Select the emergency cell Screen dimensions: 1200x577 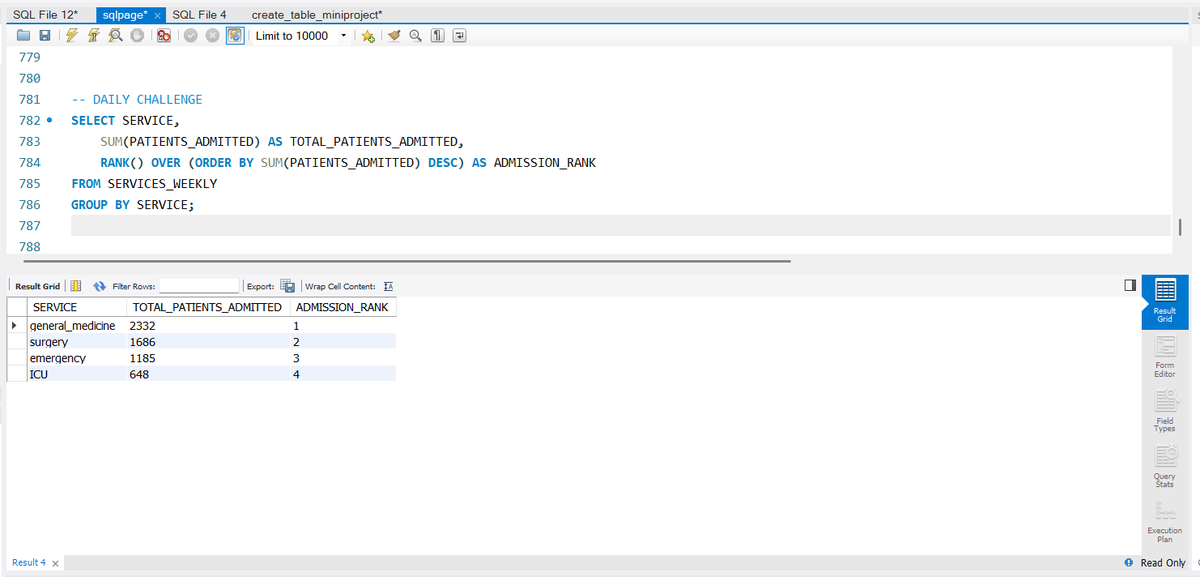[75, 358]
